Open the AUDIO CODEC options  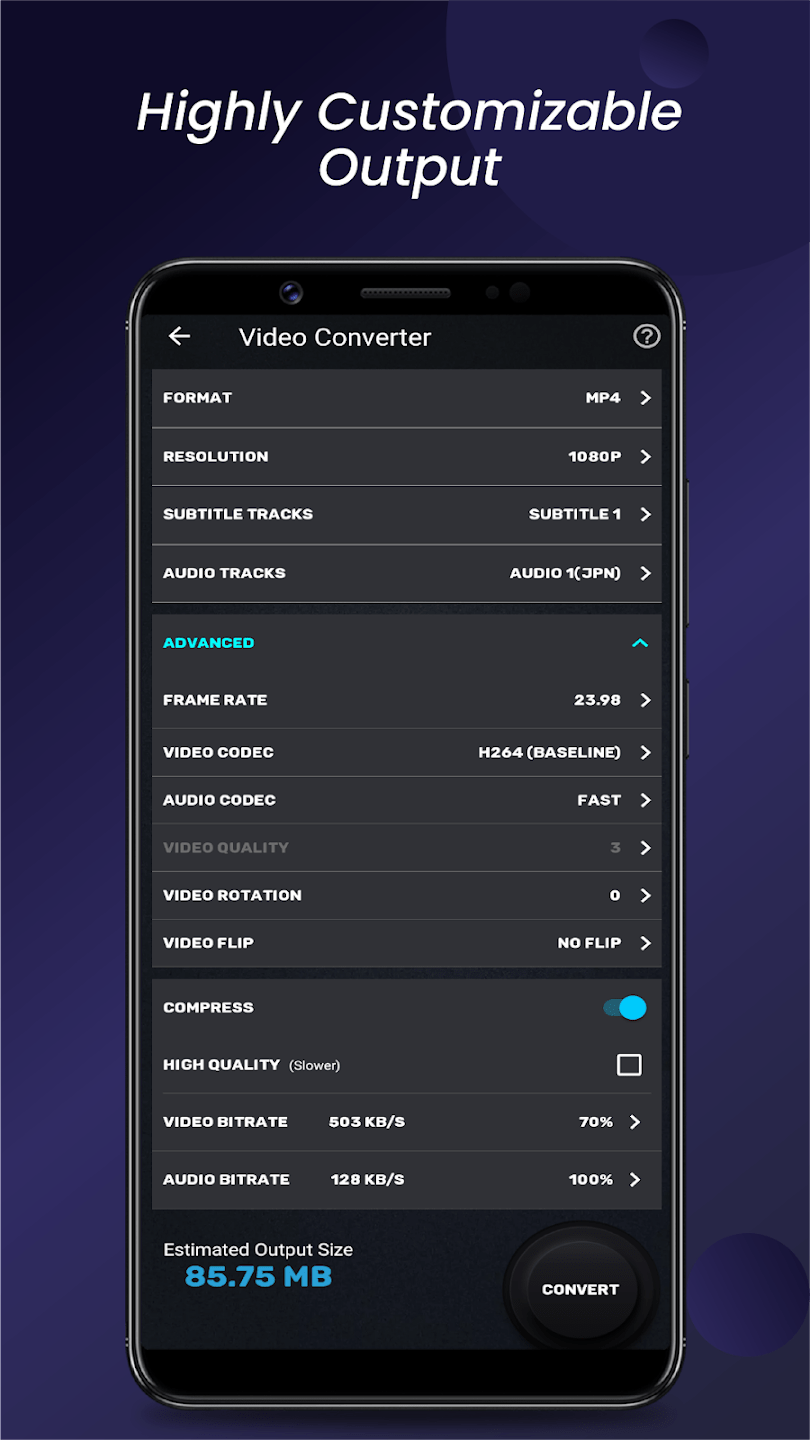tap(645, 800)
